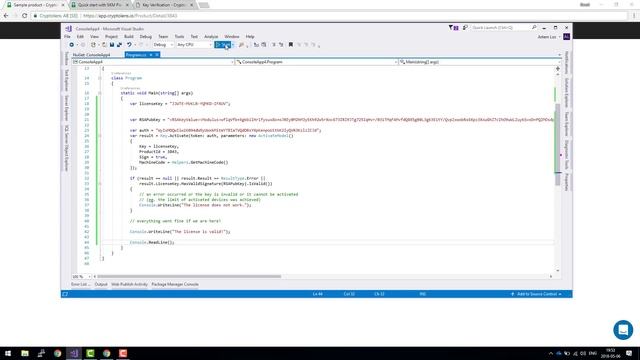Open the ConsoleApp4.Program type dropdown
The width and height of the screenshot is (640, 360).
pyautogui.click(x=317, y=62)
